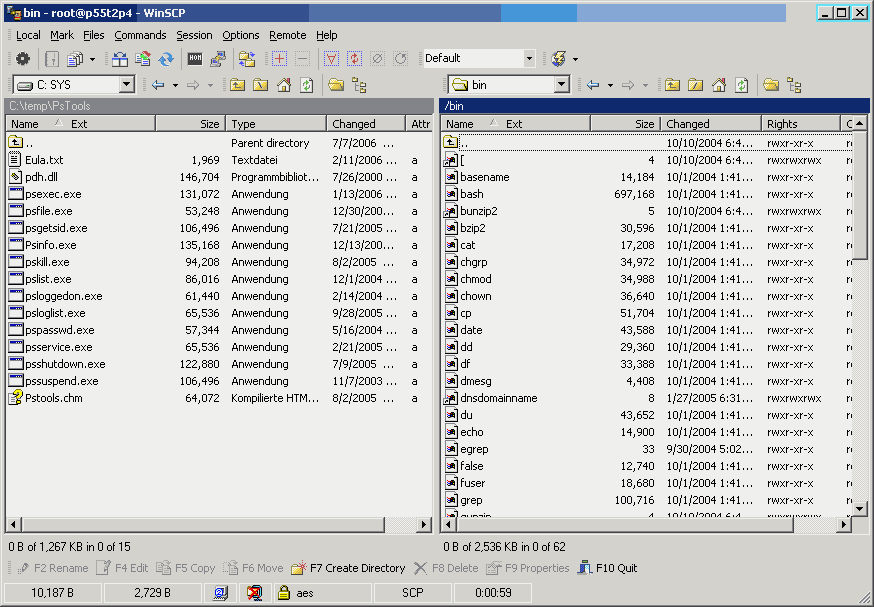Image resolution: width=874 pixels, height=607 pixels.
Task: Go to remote home directory icon
Action: click(x=718, y=85)
